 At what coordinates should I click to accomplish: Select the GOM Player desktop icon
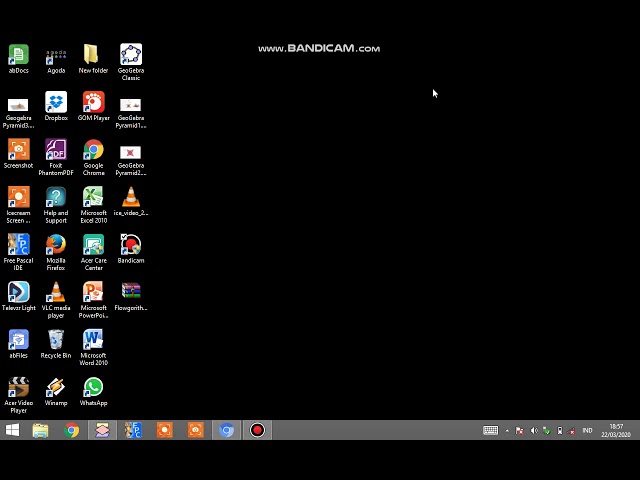pos(93,107)
